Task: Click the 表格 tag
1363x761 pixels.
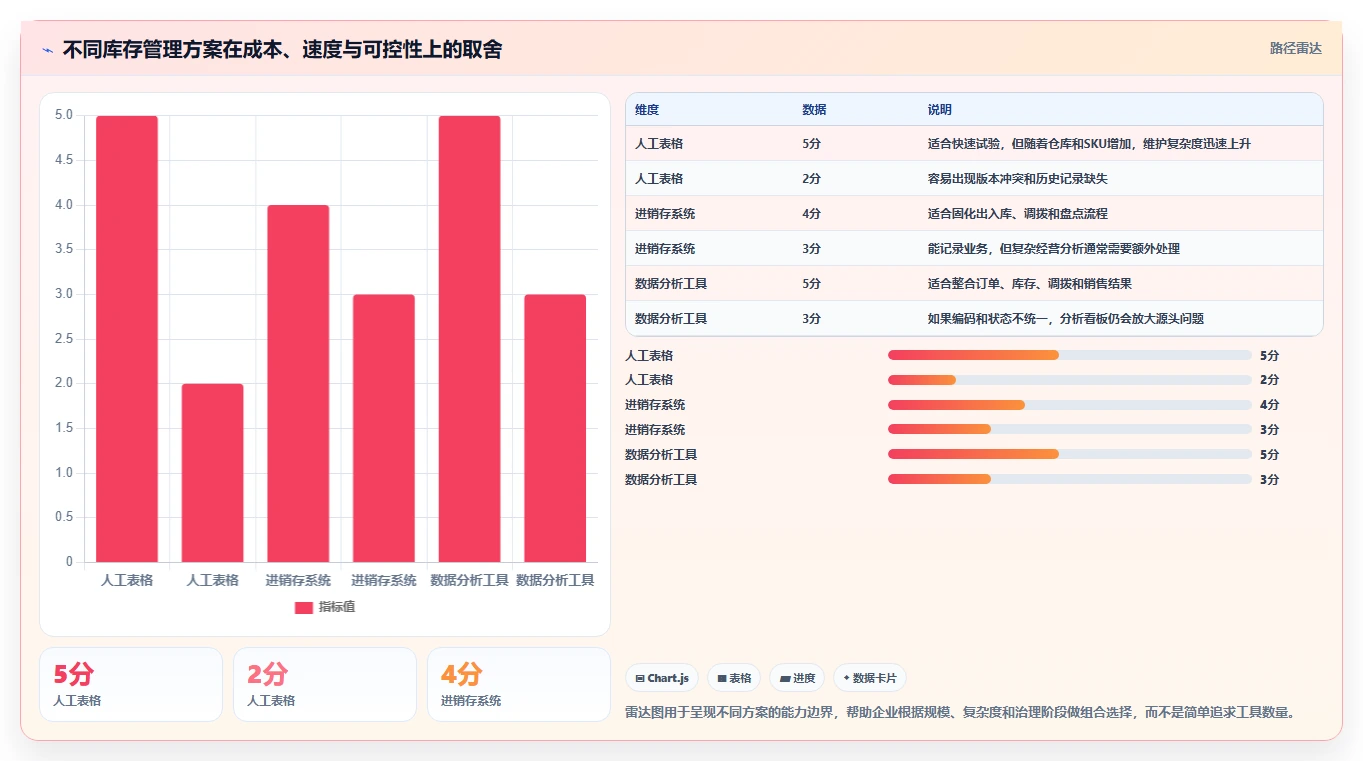Action: click(734, 678)
